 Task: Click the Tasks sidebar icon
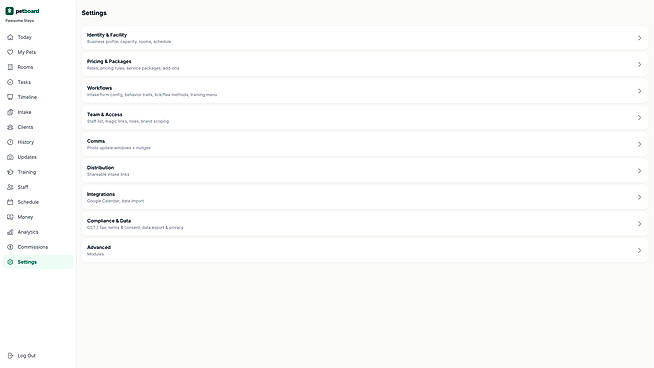pyautogui.click(x=10, y=82)
